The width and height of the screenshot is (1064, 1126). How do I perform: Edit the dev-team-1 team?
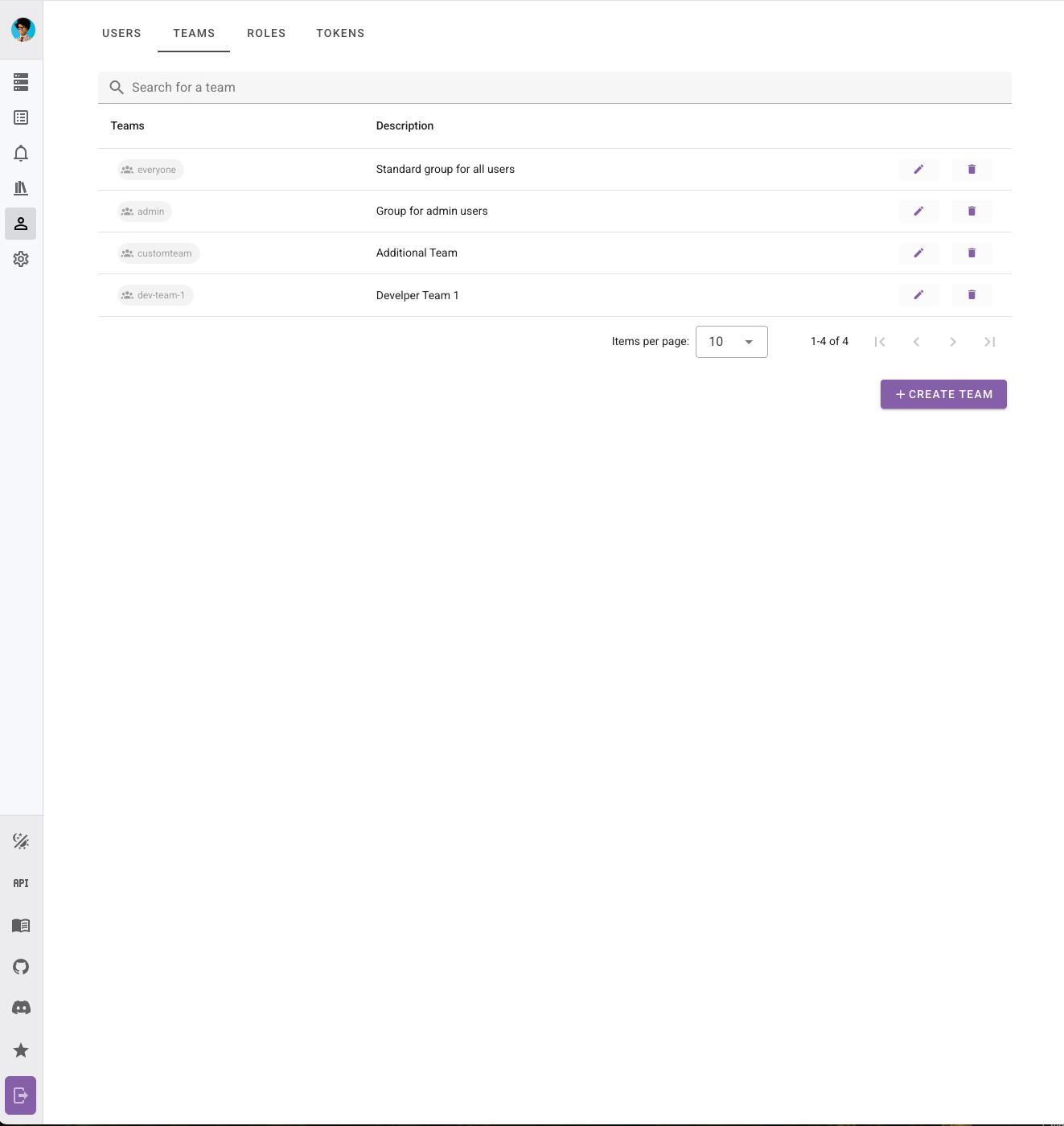click(918, 295)
